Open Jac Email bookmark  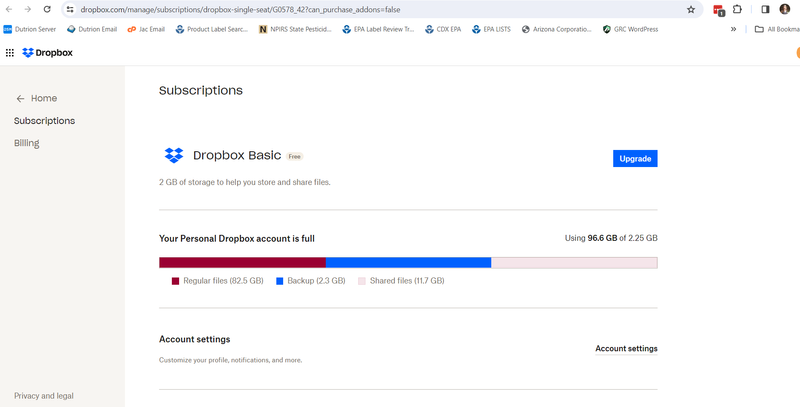(x=146, y=29)
